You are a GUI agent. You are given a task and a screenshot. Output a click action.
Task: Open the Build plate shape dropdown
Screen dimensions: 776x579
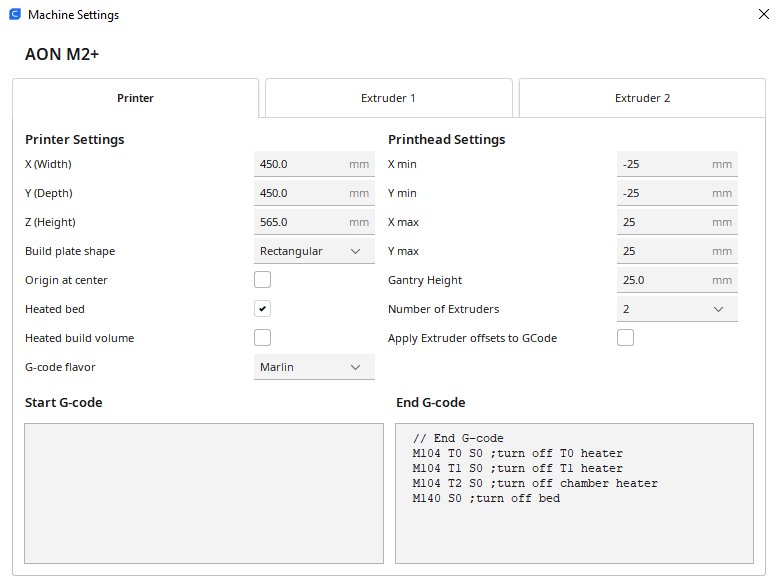(x=314, y=251)
